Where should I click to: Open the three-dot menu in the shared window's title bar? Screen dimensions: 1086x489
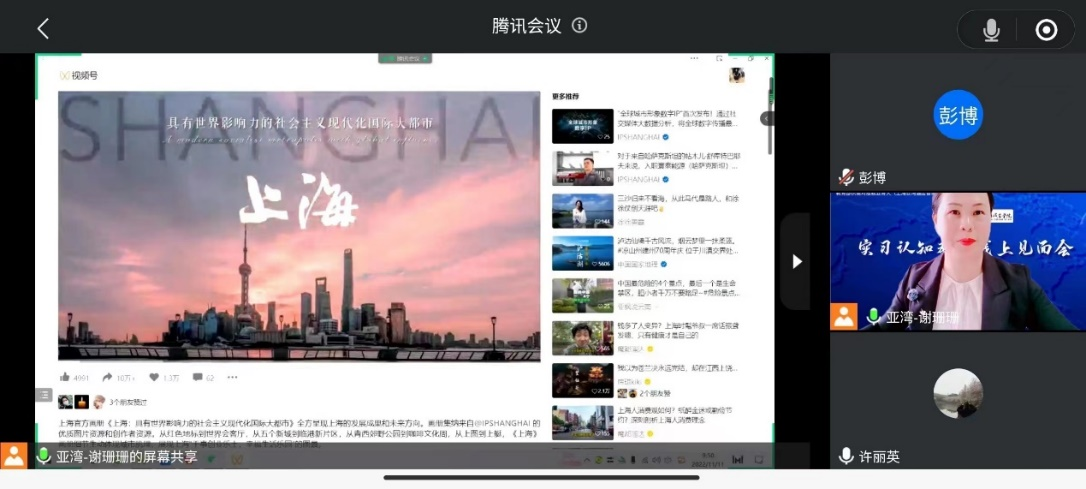pos(695,59)
